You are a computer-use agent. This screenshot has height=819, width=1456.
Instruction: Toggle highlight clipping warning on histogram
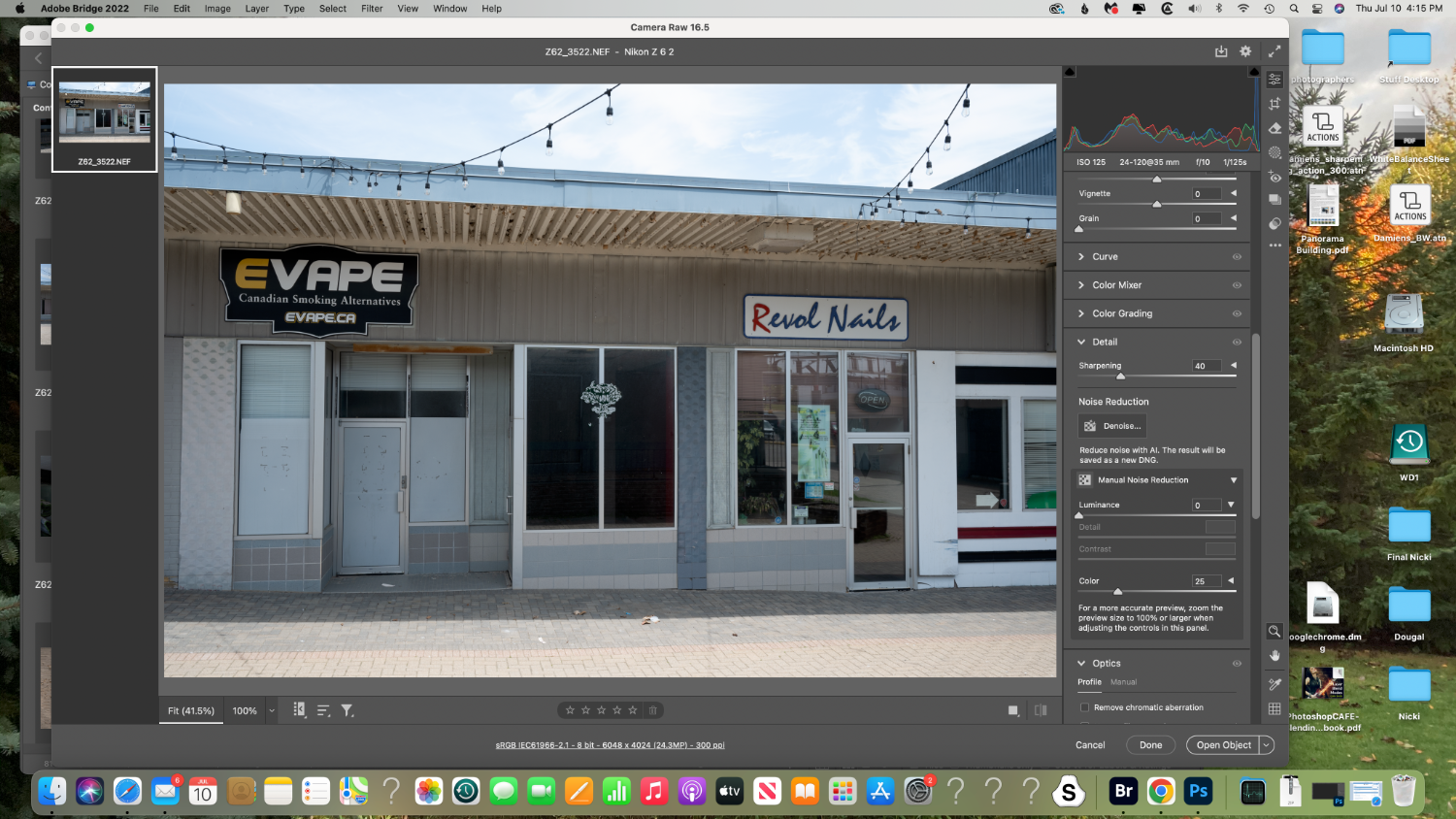click(1253, 72)
